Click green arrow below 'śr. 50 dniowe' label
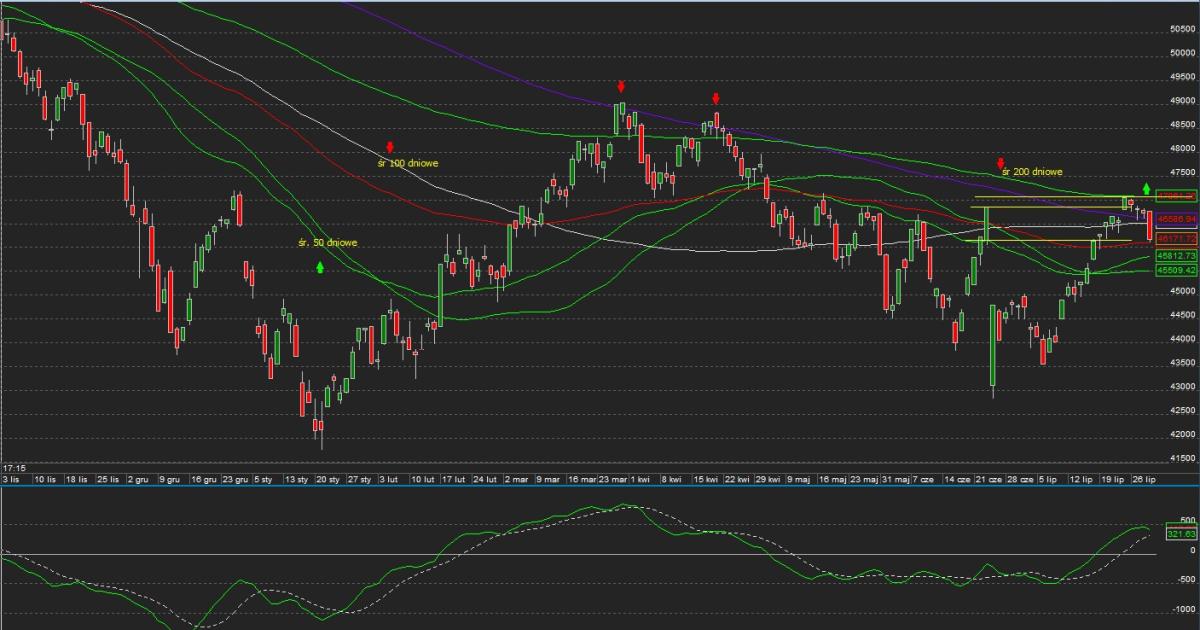This screenshot has height=630, width=1200. coord(320,267)
